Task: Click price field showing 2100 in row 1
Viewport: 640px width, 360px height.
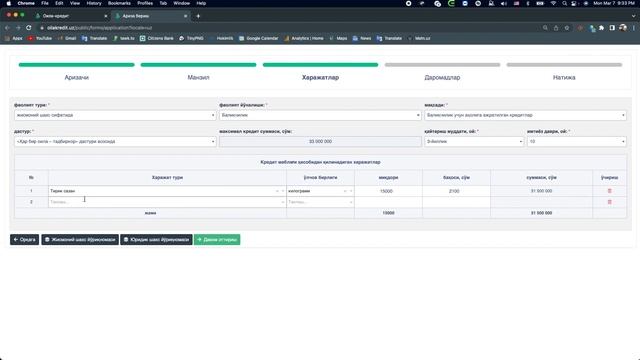Action: click(456, 191)
